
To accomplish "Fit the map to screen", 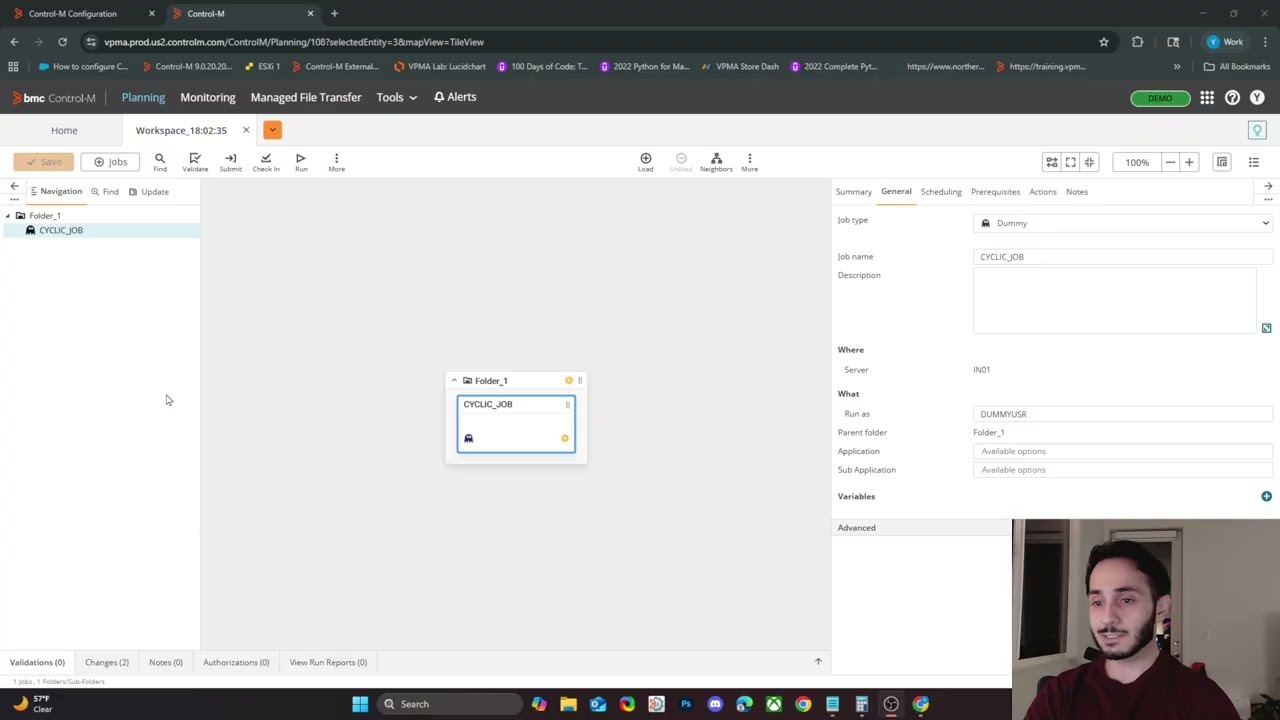I will (1071, 162).
